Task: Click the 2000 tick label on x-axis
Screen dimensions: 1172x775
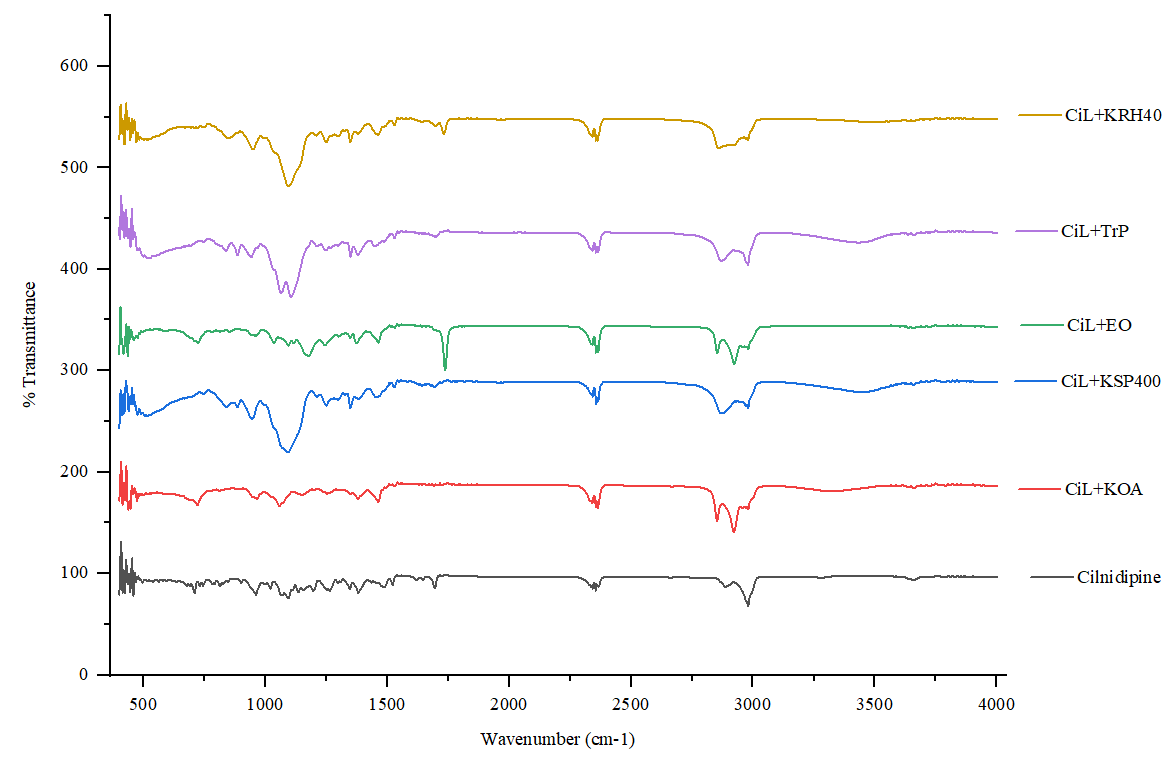Action: coord(508,706)
